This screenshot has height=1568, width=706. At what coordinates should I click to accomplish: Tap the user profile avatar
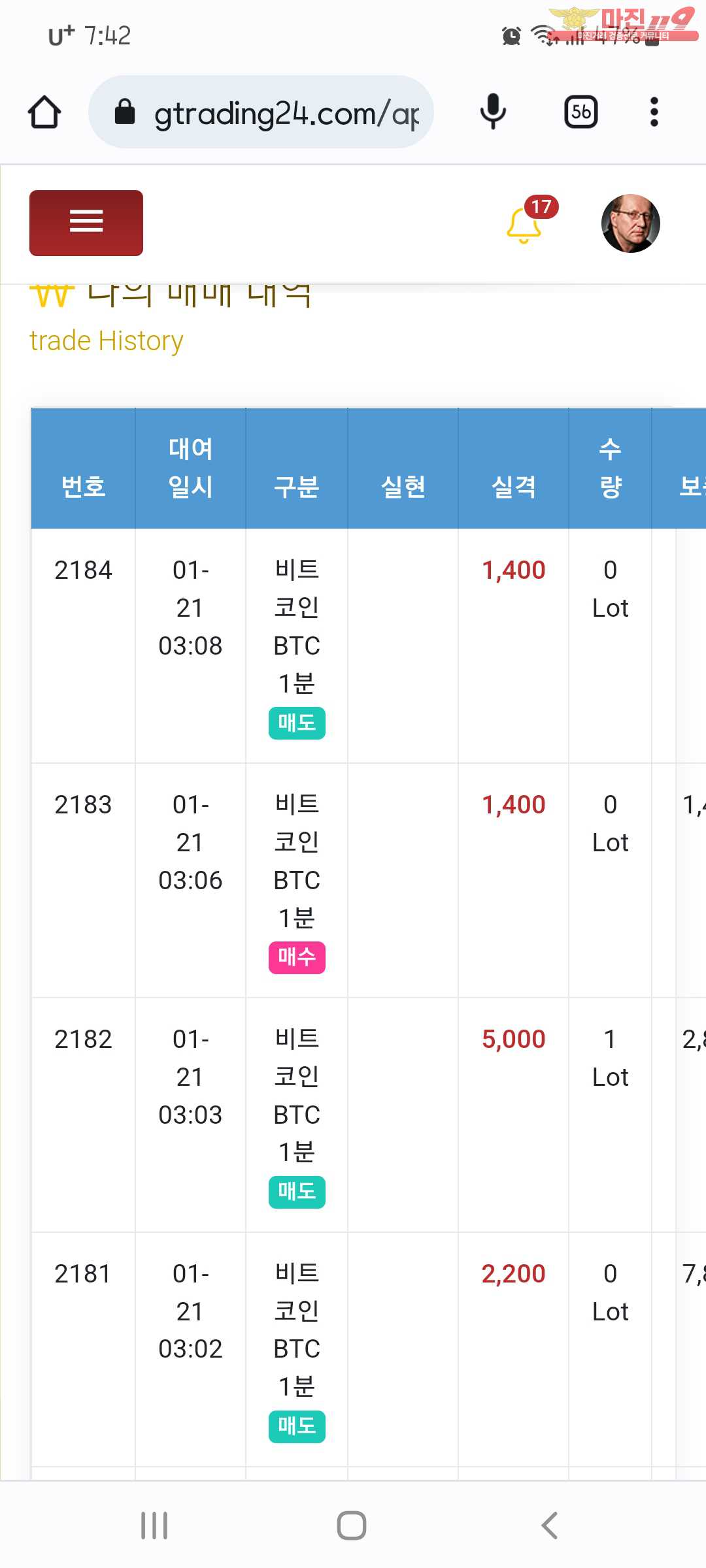(630, 223)
